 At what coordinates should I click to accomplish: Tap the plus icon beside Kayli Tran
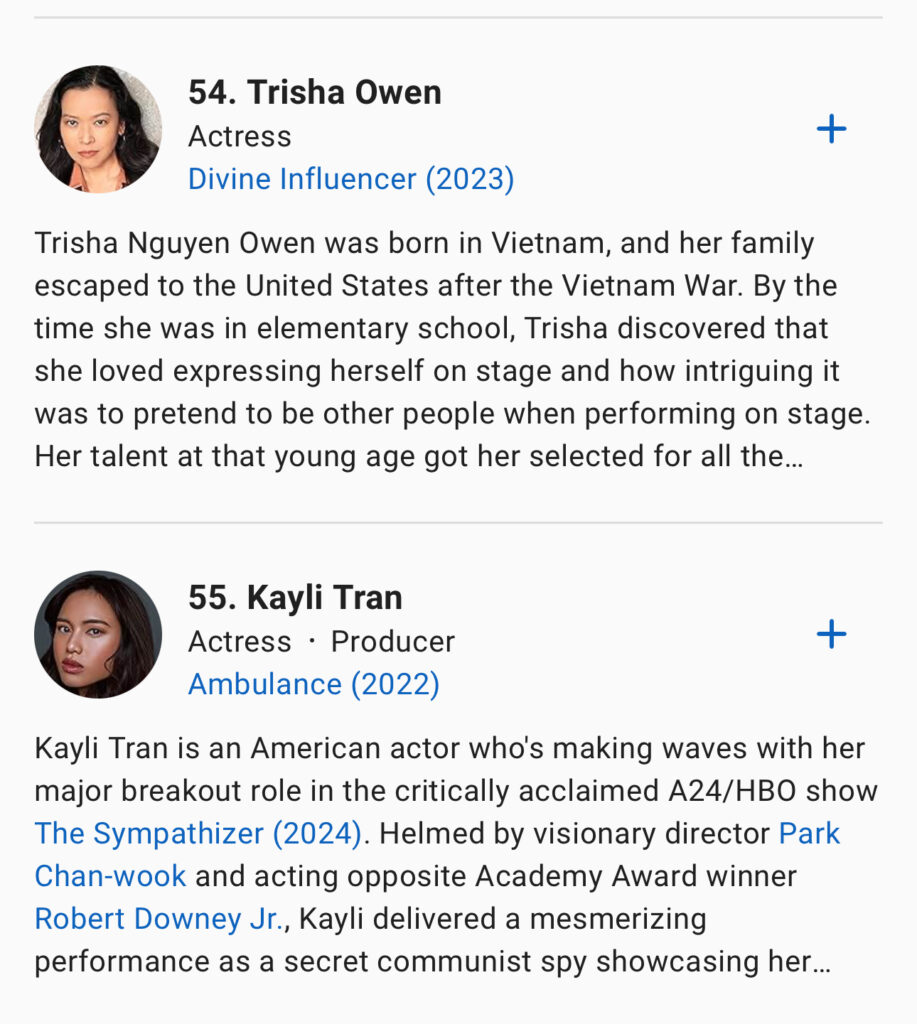point(831,634)
